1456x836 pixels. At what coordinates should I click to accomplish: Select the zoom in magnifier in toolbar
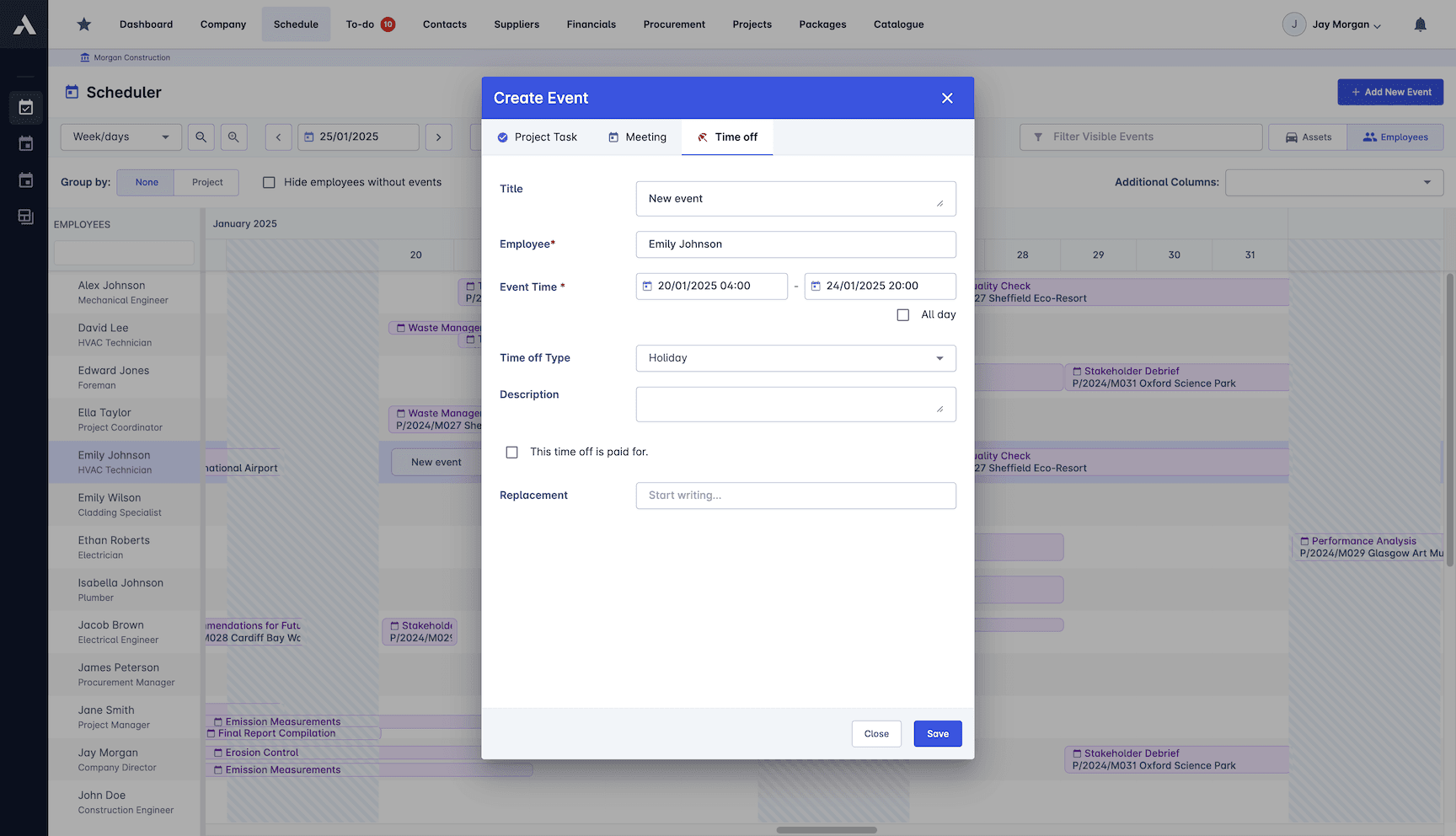[233, 137]
